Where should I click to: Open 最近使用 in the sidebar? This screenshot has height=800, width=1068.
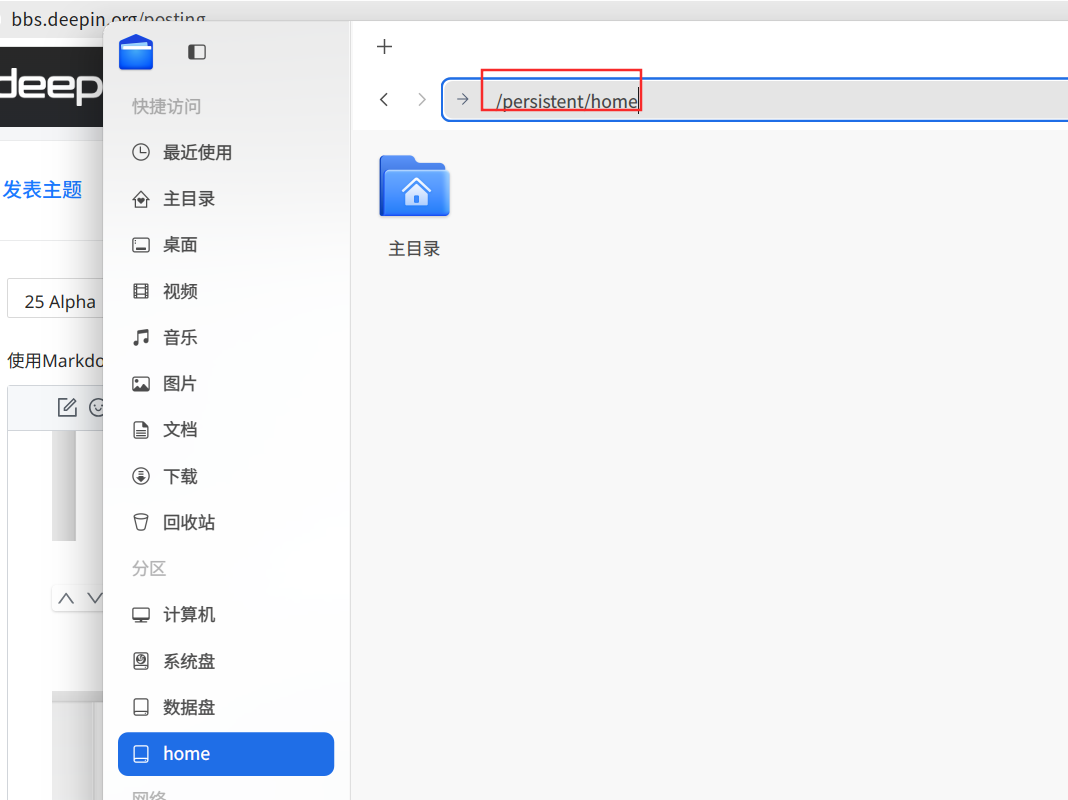tap(226, 153)
